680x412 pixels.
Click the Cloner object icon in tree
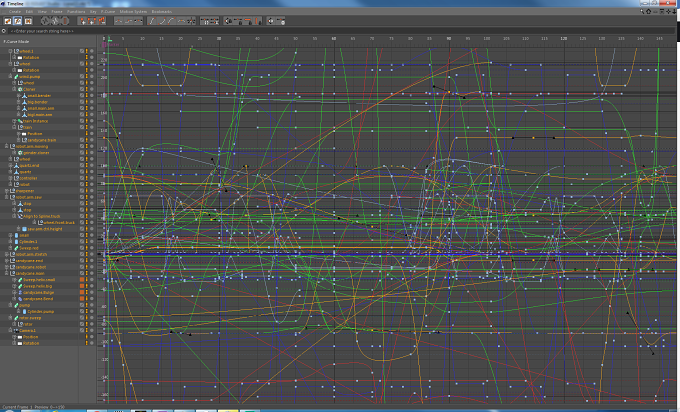click(20, 89)
